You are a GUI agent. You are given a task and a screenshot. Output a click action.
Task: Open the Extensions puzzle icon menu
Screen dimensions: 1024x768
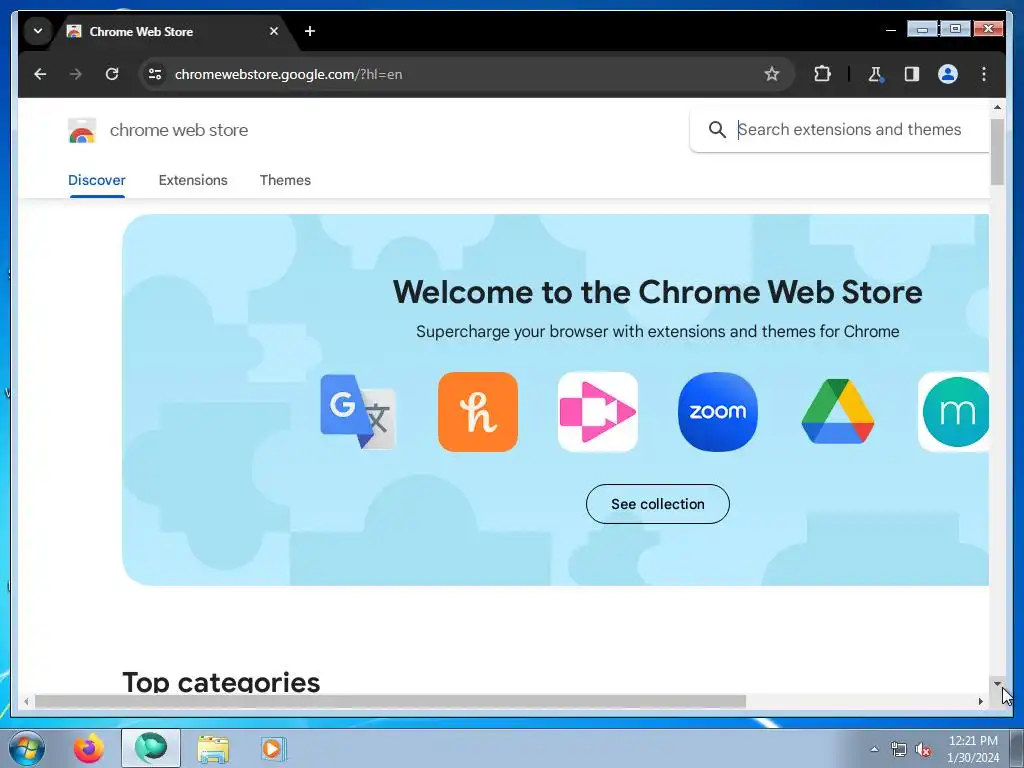click(x=822, y=74)
